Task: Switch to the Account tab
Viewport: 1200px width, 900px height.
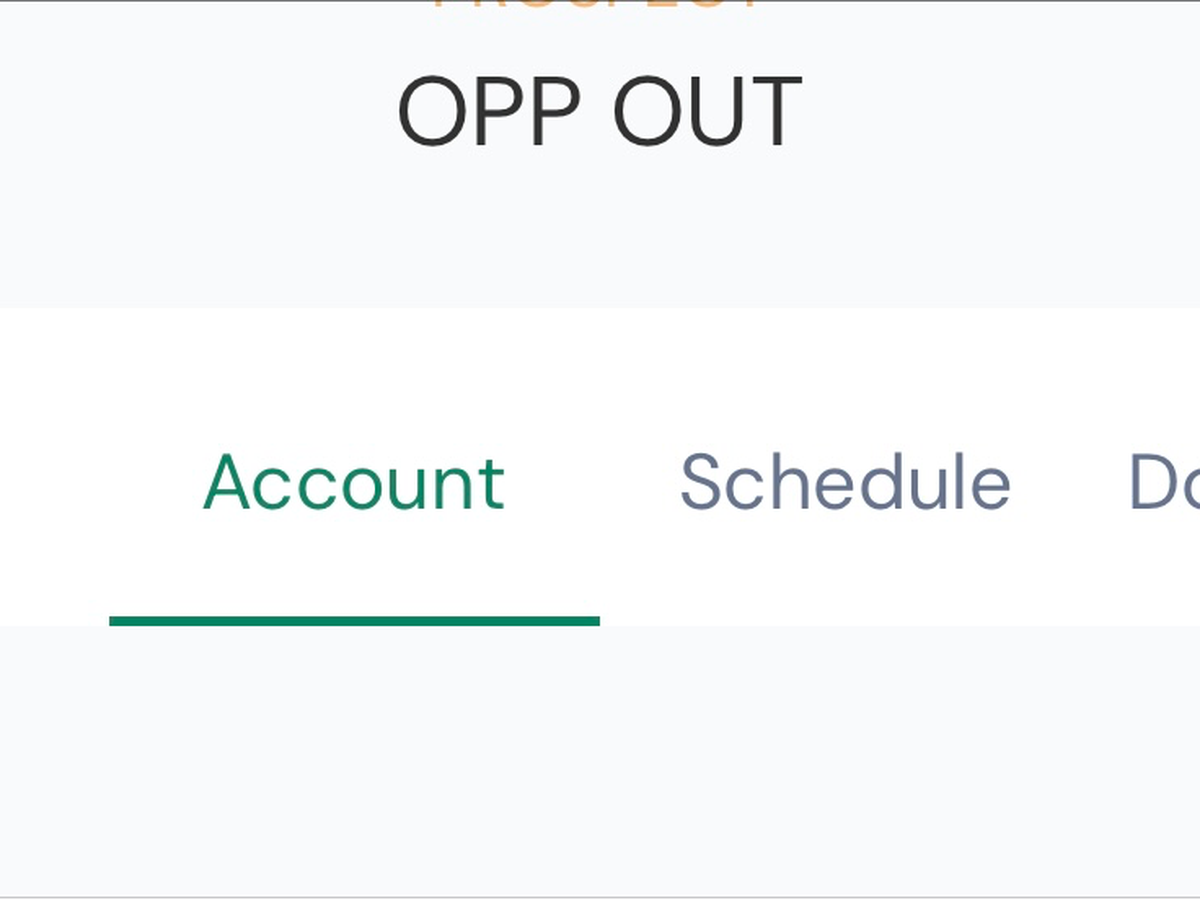Action: point(354,483)
